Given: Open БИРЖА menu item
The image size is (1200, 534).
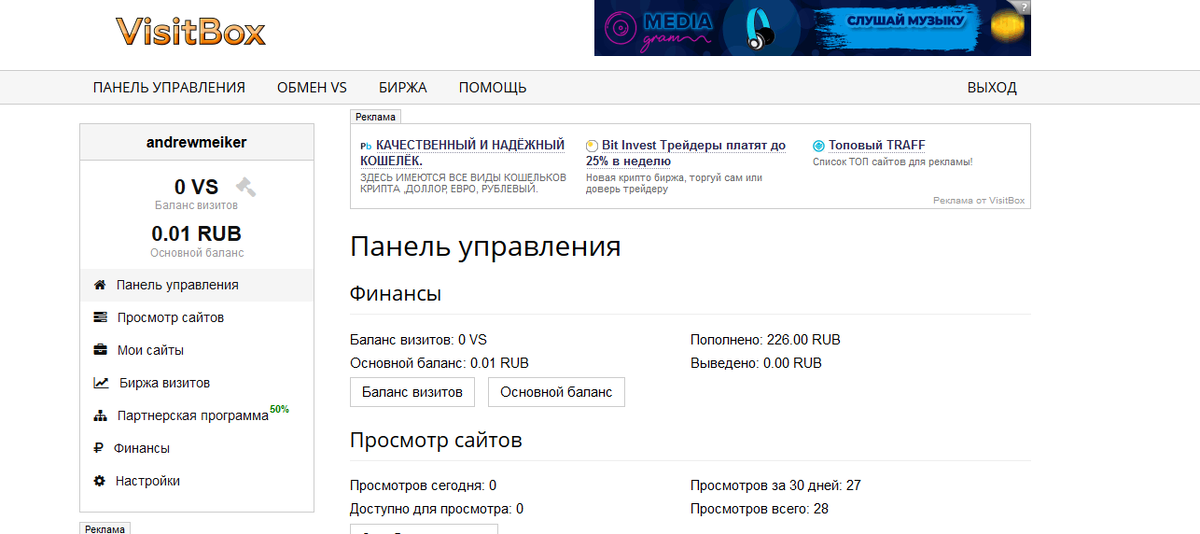Looking at the screenshot, I should tap(403, 88).
